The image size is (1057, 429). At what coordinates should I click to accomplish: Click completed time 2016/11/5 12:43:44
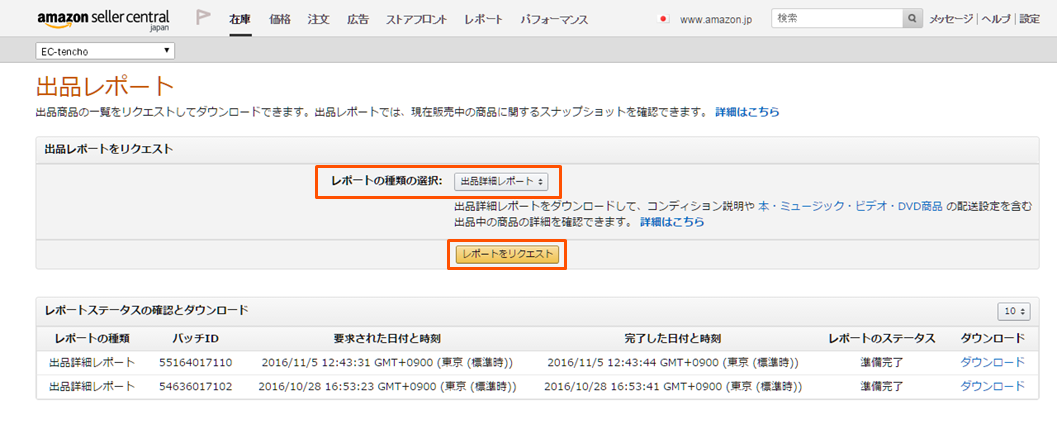tap(673, 362)
